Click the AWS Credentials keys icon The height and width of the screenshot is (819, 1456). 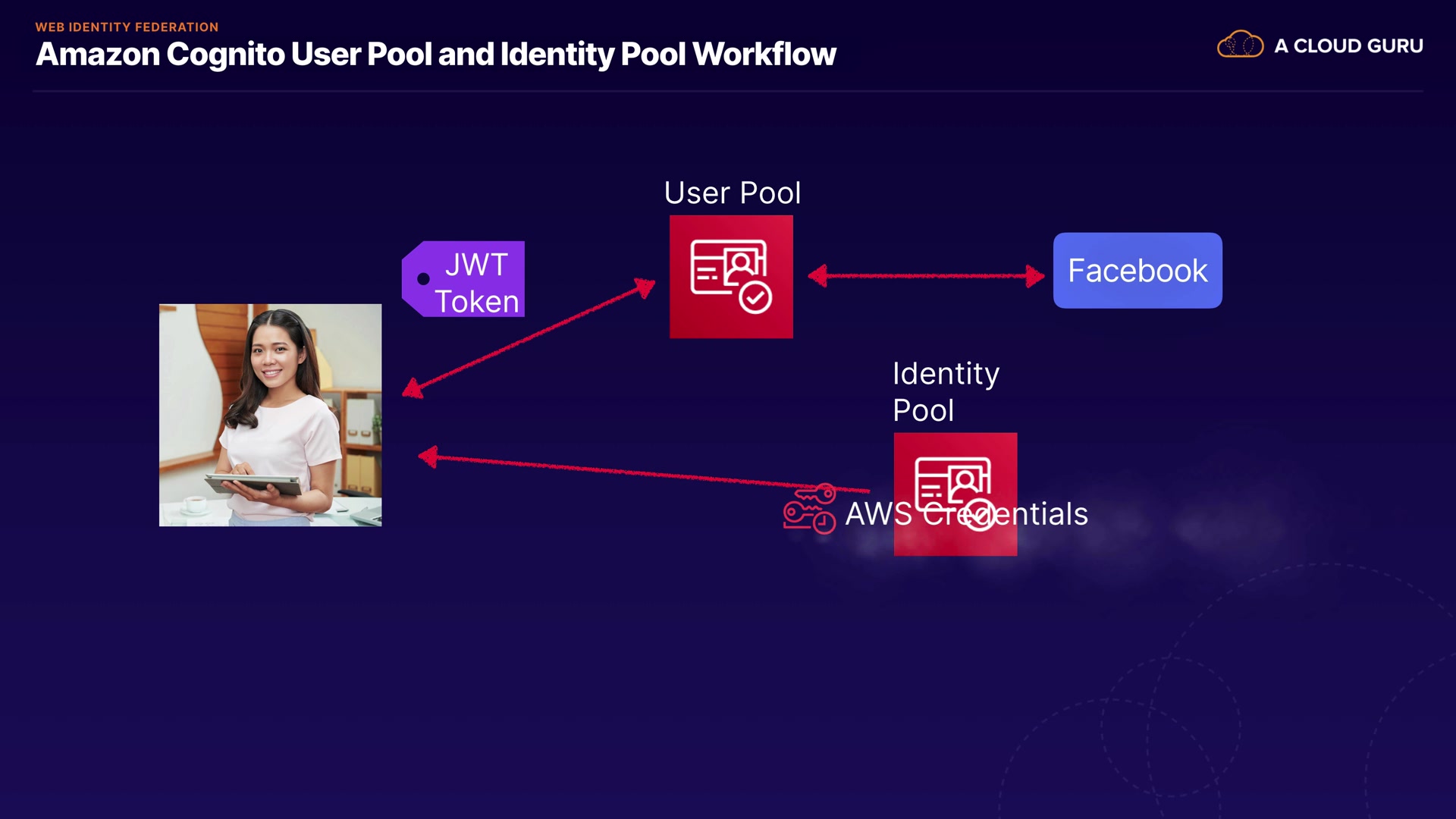click(809, 509)
